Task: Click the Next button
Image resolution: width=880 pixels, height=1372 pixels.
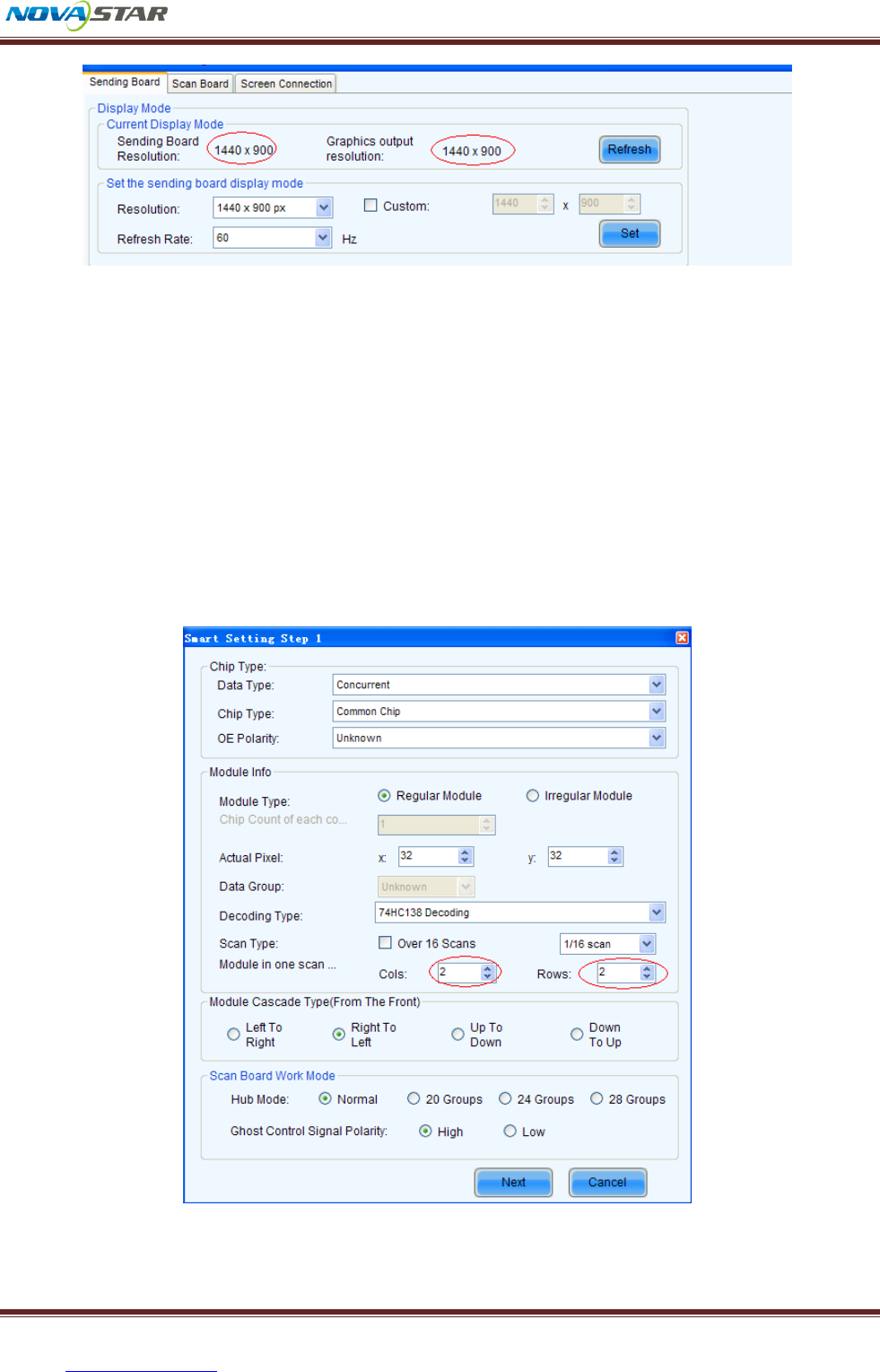Action: 513,1183
